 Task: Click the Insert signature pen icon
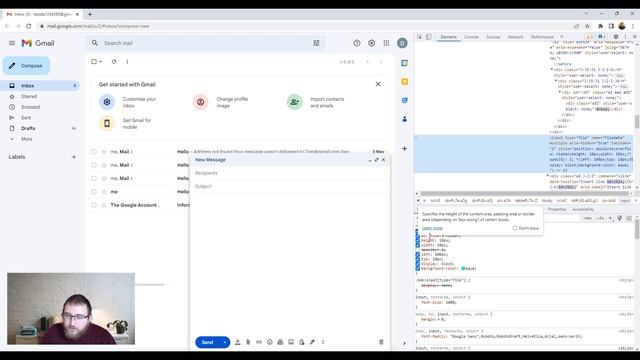[x=312, y=342]
